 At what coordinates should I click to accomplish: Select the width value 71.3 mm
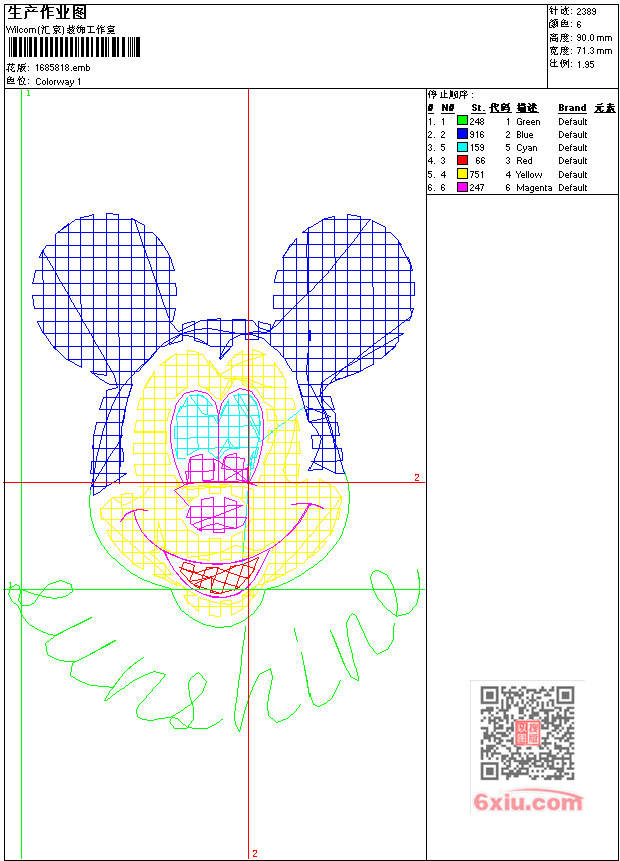(x=594, y=51)
